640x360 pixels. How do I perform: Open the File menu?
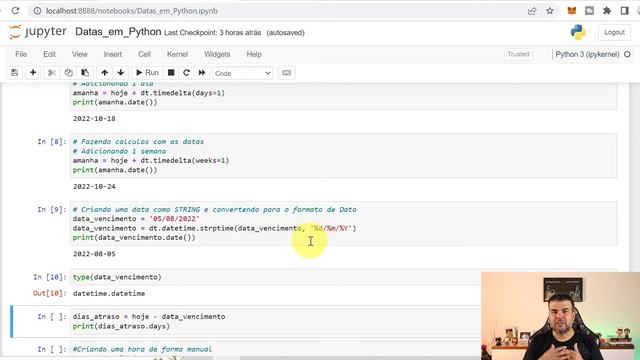pyautogui.click(x=21, y=54)
